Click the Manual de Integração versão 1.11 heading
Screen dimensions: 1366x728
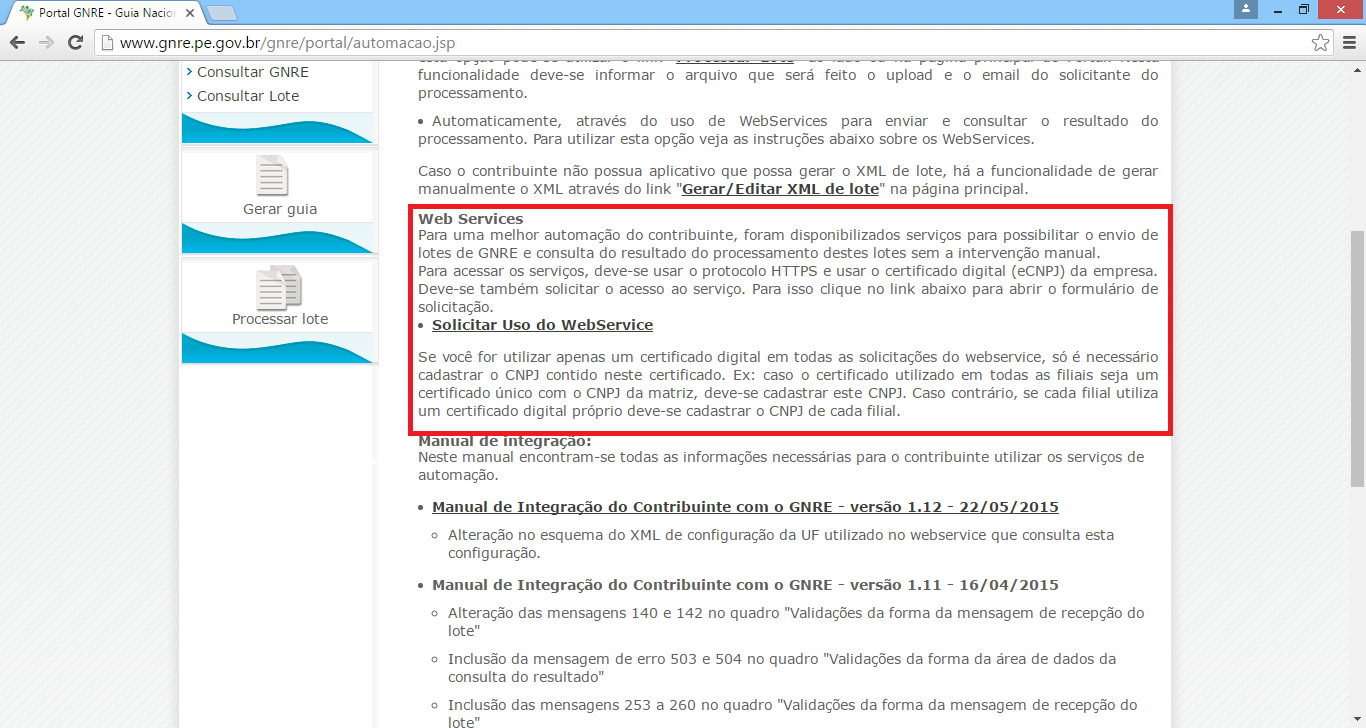(745, 585)
